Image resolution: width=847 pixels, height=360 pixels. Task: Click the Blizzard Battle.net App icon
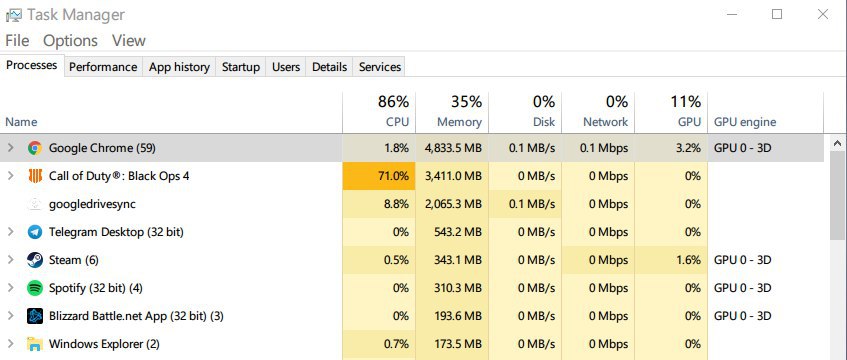35,316
